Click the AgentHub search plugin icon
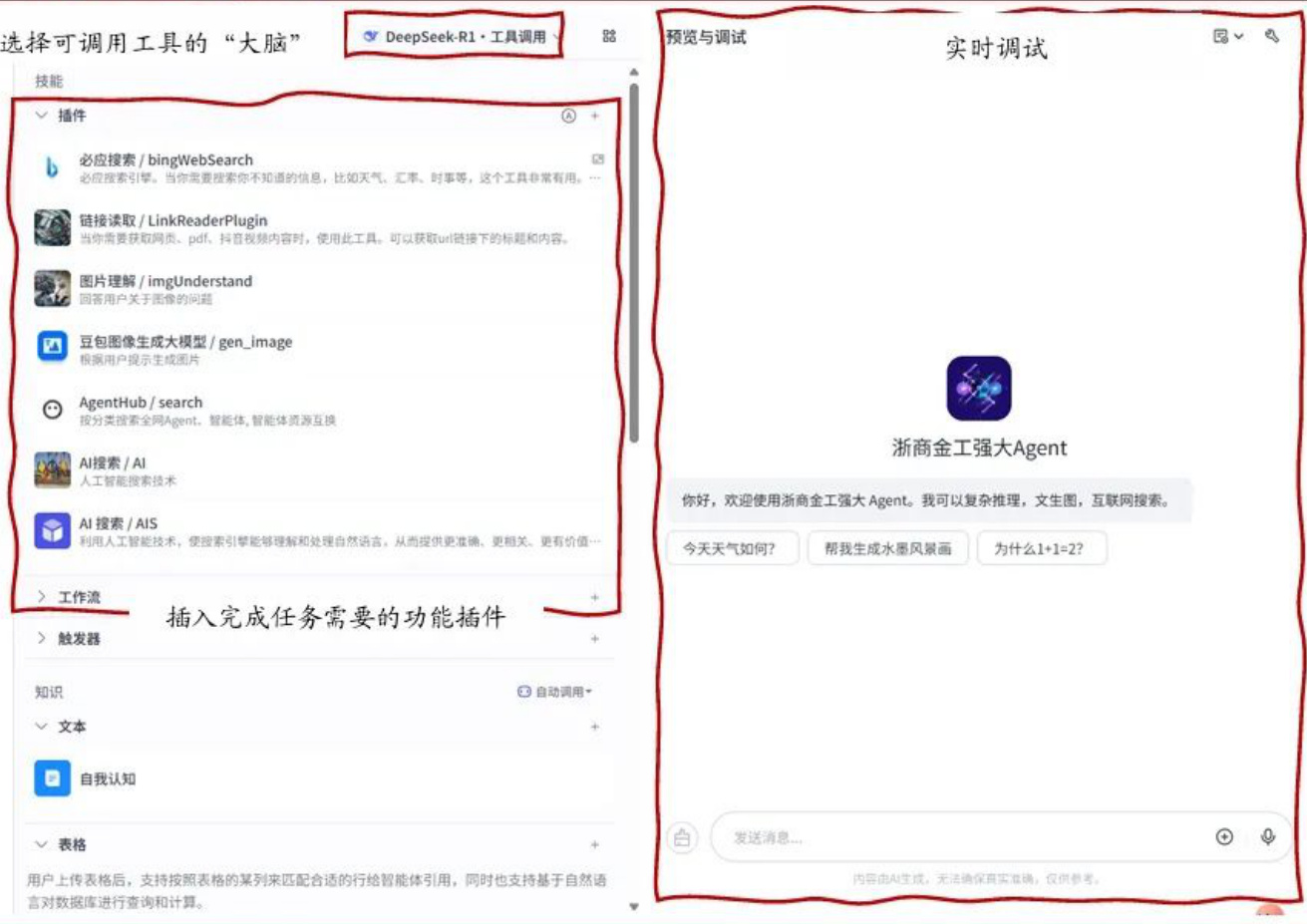The image size is (1307, 924). tap(52, 409)
